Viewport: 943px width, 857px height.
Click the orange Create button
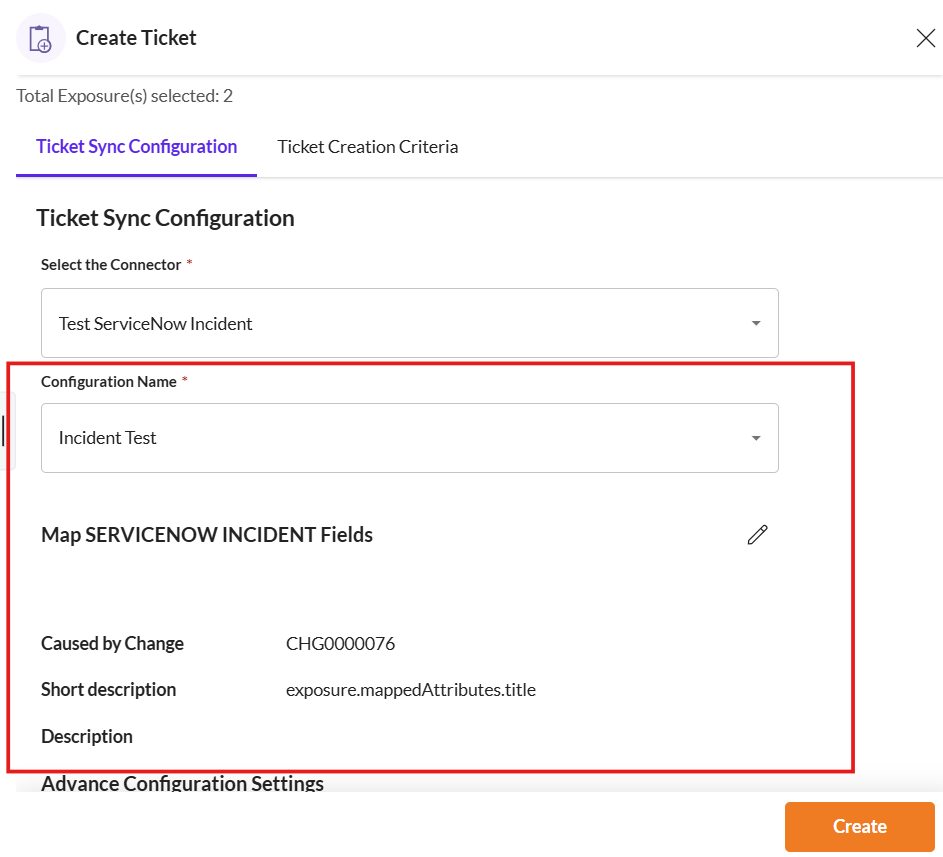pos(859,826)
